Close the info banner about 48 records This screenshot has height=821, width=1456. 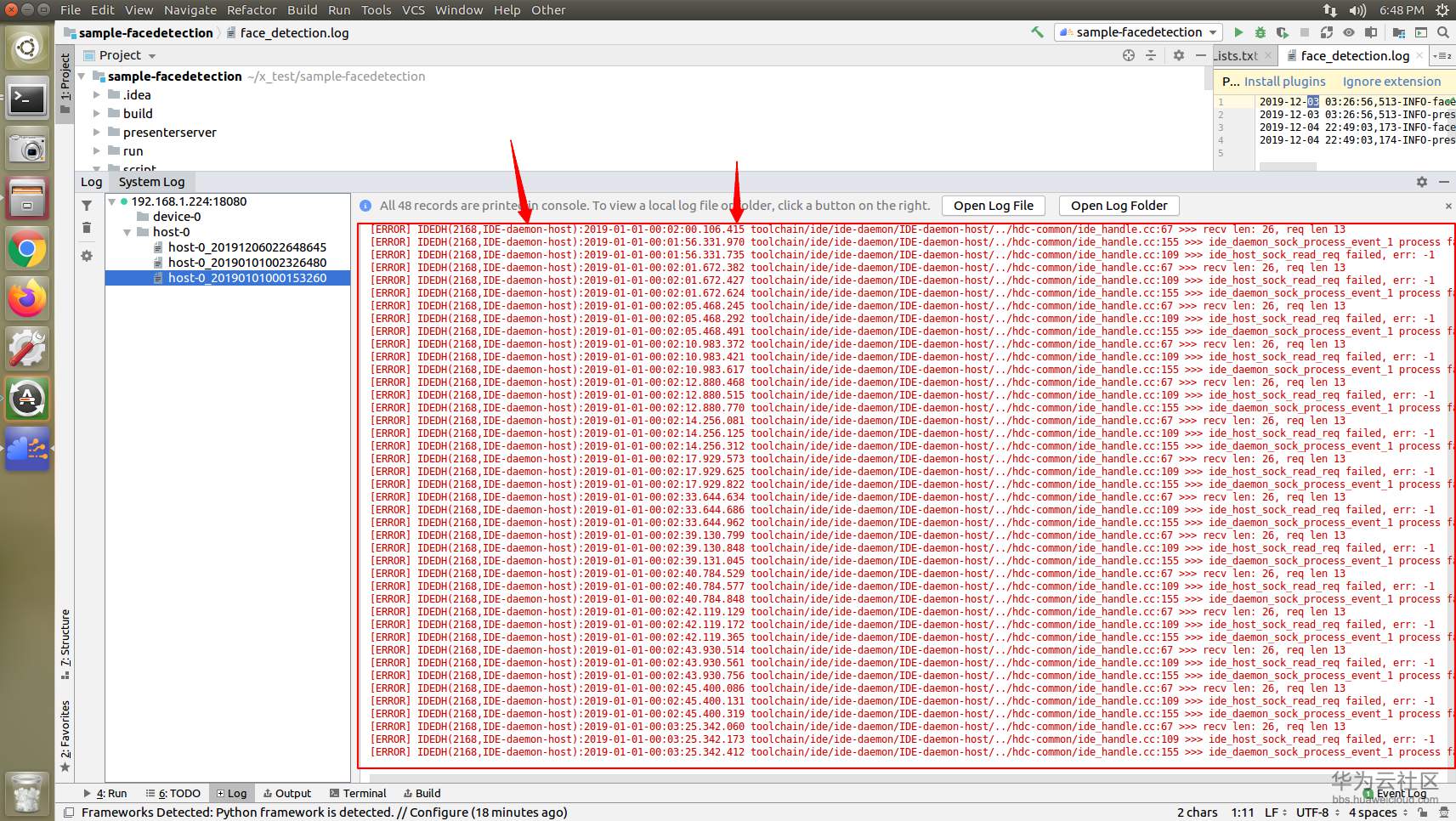pyautogui.click(x=1449, y=206)
